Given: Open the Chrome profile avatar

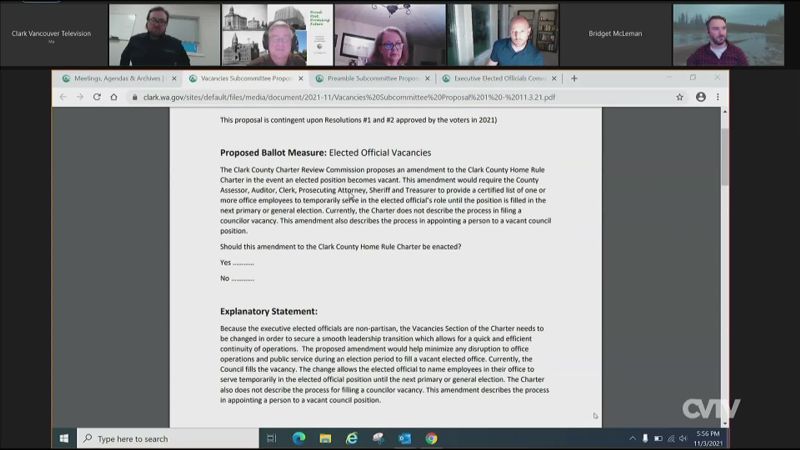Looking at the screenshot, I should [701, 97].
